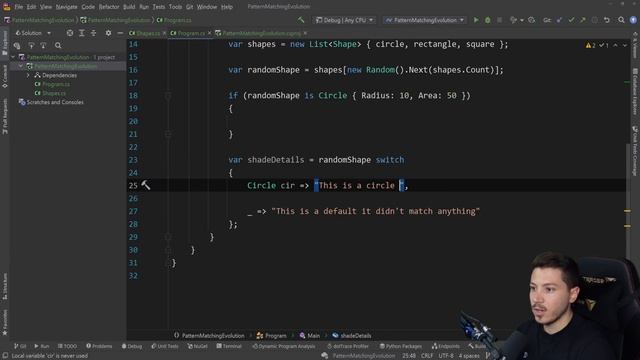This screenshot has width=640, height=360.
Task: Hide the Solution panel with minus icon
Action: pyautogui.click(x=120, y=33)
